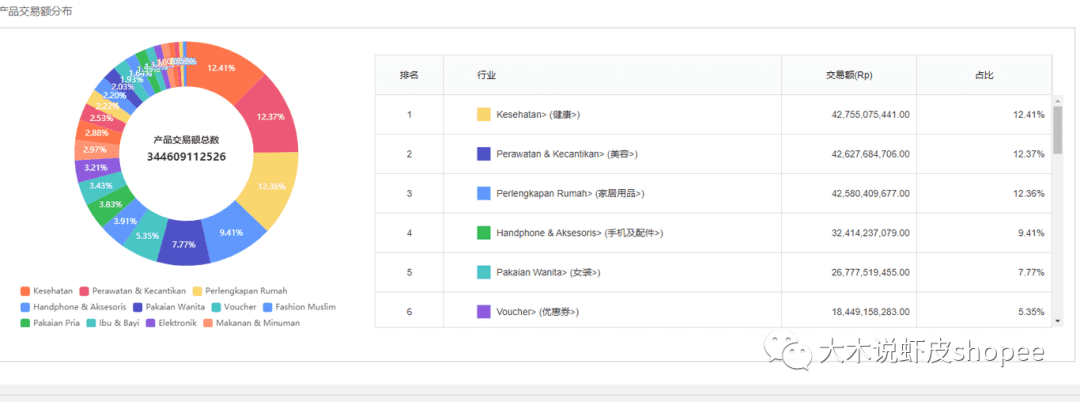This screenshot has height=402, width=1080.
Task: Open Perlengkapan Rumah> (家居用品>) table entry
Action: [x=570, y=194]
